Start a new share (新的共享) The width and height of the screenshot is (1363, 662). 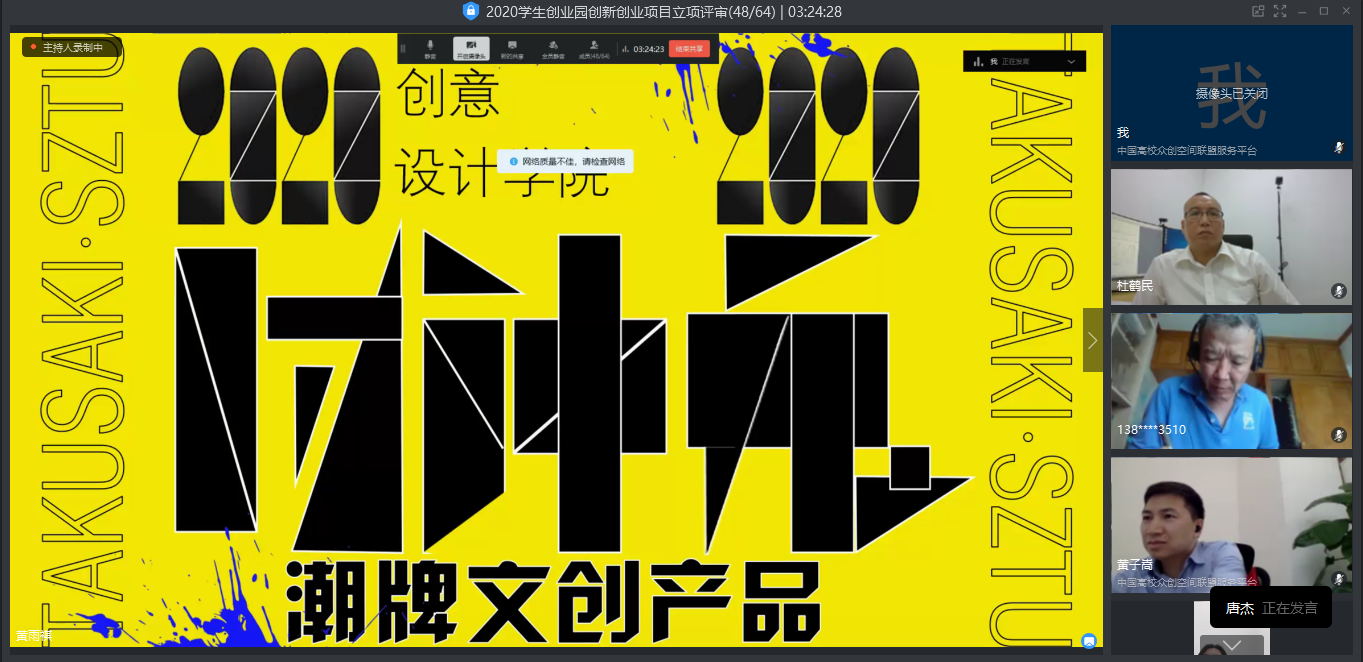[x=511, y=48]
